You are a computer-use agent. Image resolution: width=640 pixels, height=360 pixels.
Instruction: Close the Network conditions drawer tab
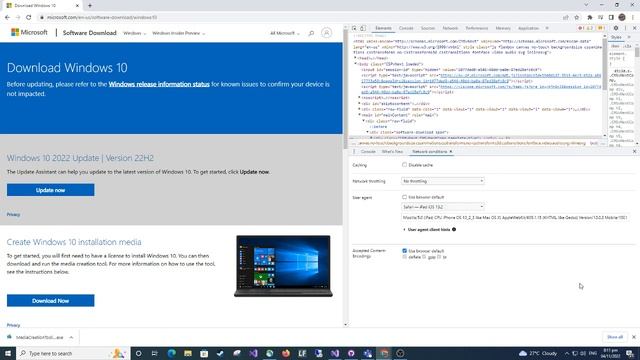pyautogui.click(x=451, y=151)
